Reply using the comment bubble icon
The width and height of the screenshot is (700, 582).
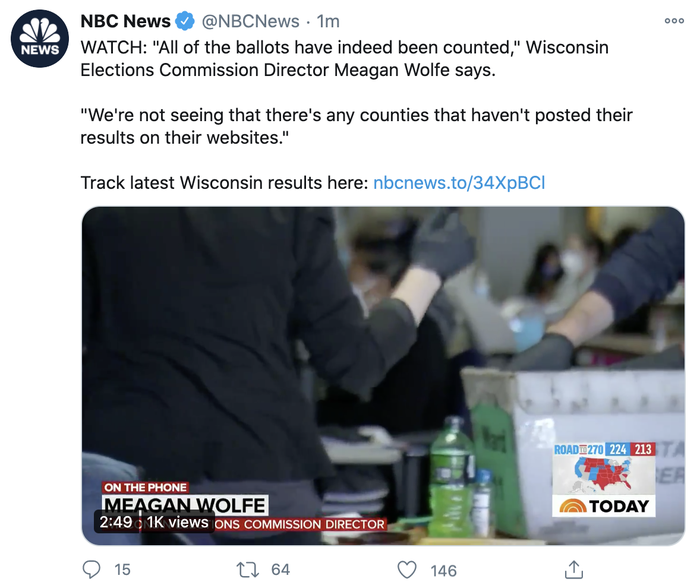pyautogui.click(x=92, y=570)
